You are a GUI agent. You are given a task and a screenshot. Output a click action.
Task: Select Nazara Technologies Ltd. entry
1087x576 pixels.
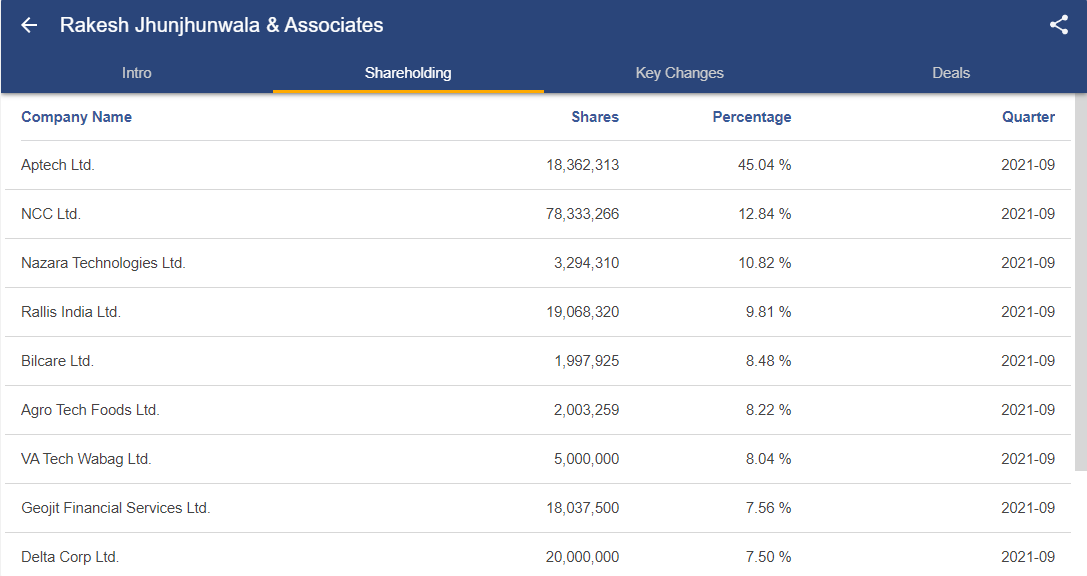[538, 263]
